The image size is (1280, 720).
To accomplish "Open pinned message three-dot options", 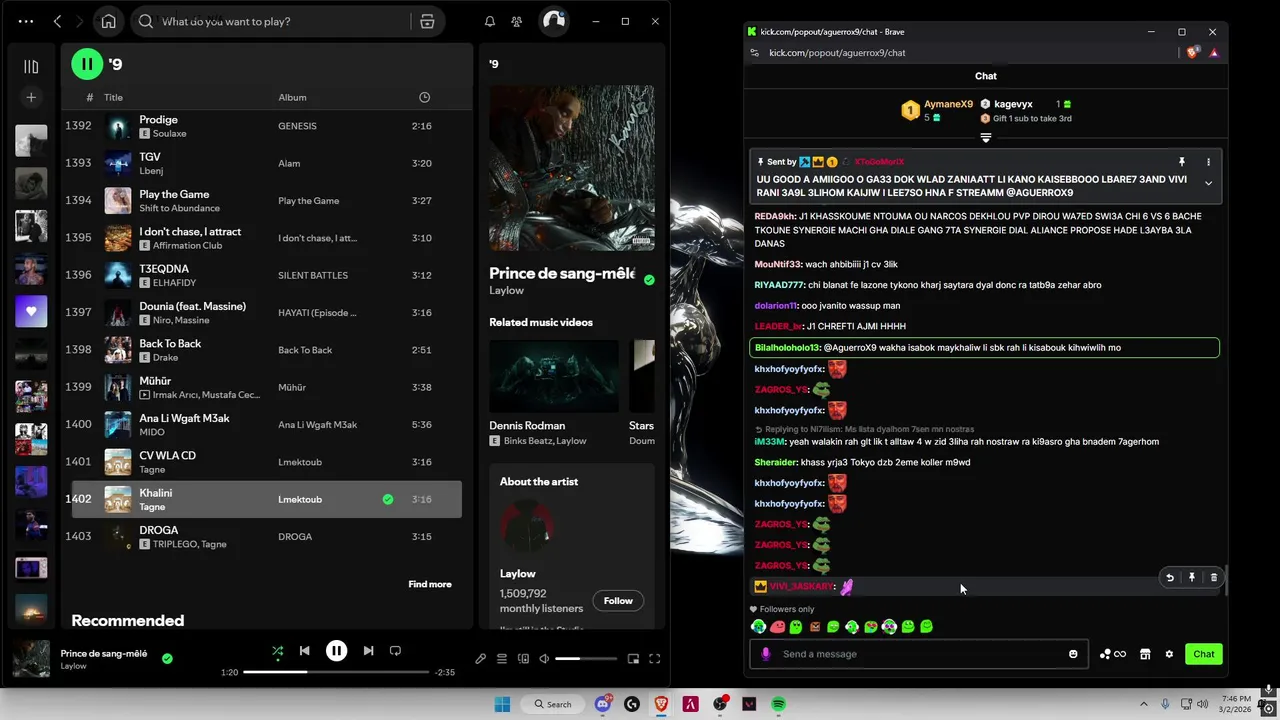I will click(1208, 162).
